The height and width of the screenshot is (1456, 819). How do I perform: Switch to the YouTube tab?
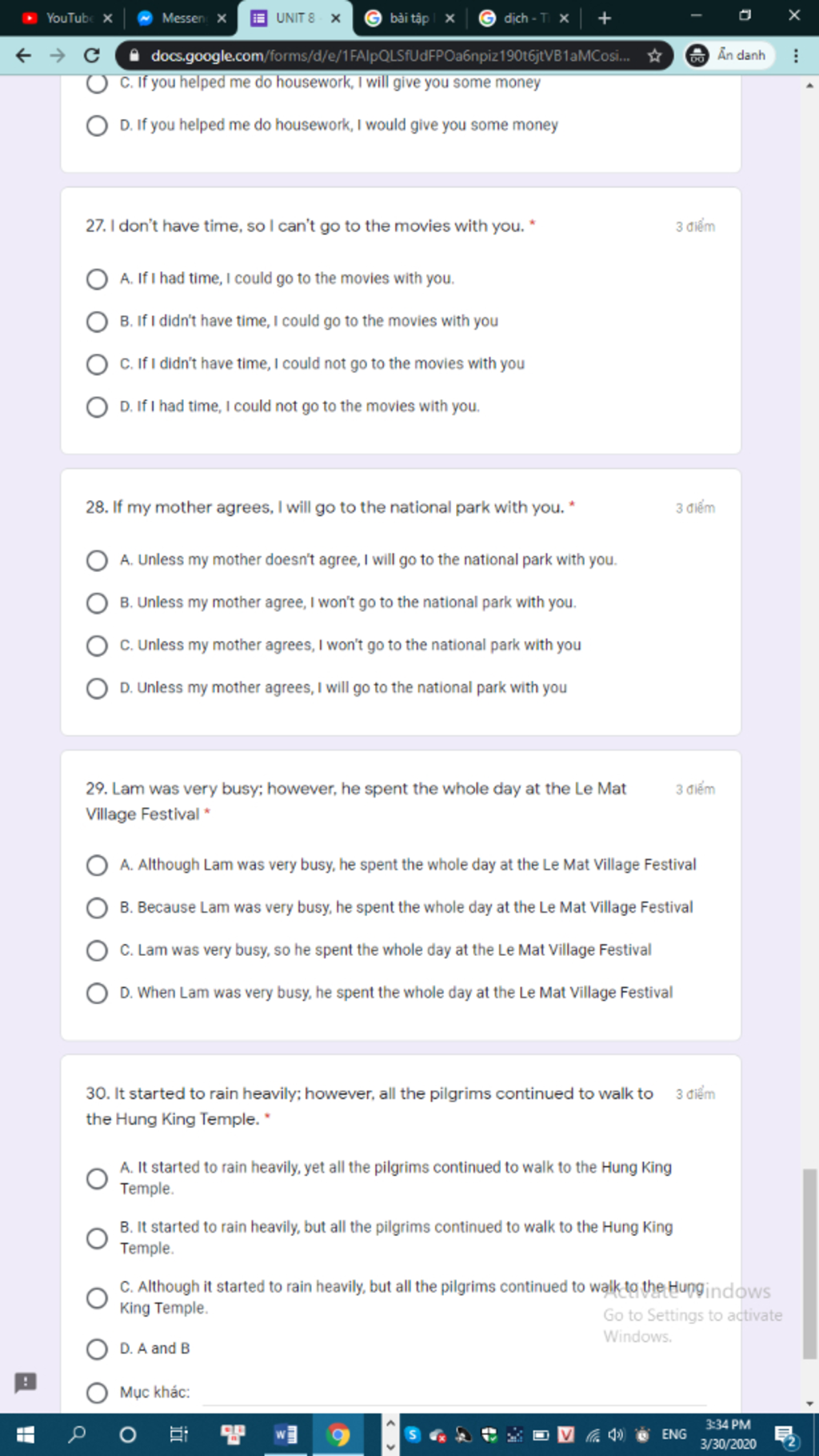pos(67,18)
